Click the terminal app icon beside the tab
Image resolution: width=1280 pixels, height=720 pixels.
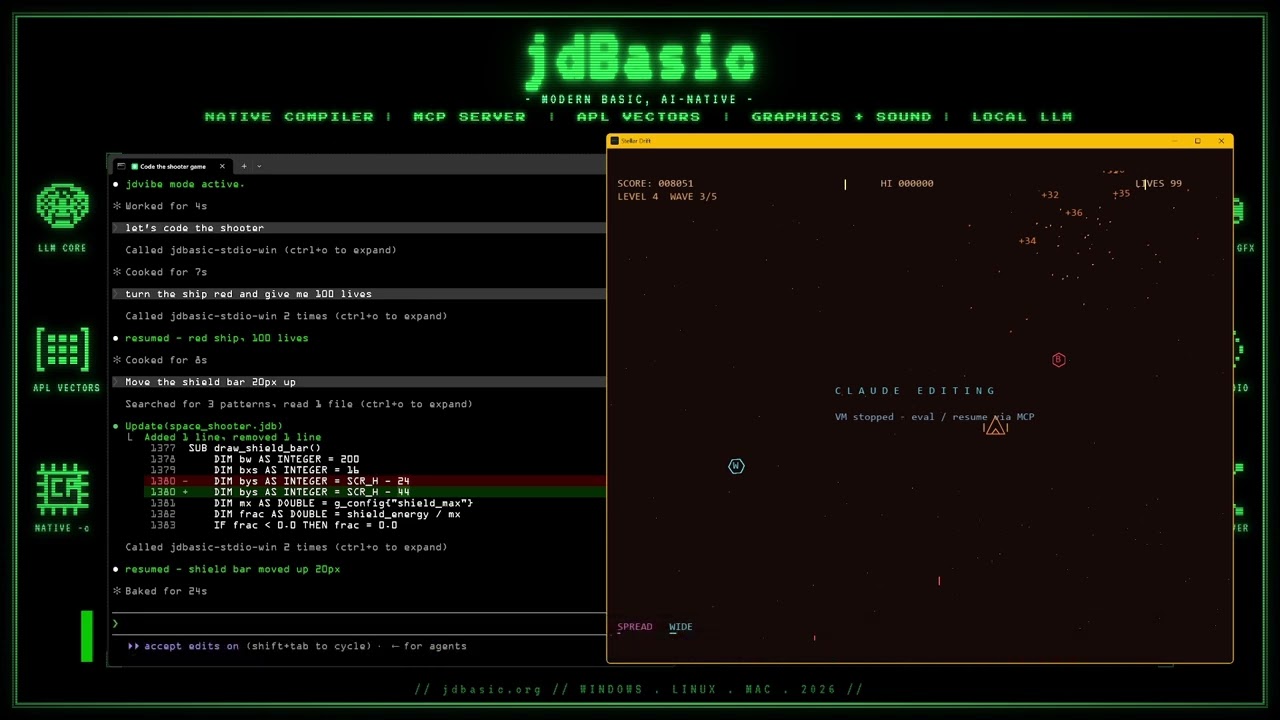point(121,166)
